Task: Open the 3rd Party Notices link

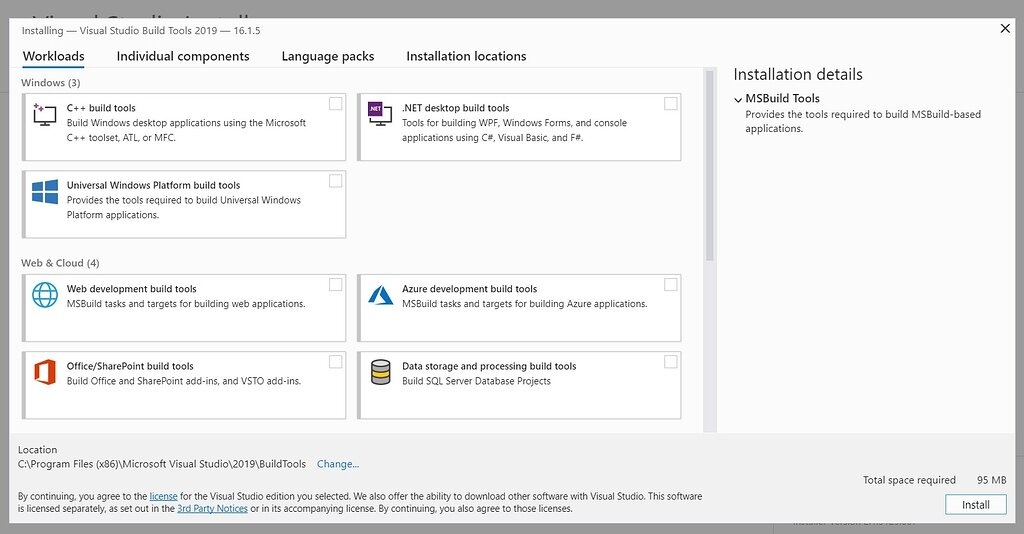Action: 212,509
